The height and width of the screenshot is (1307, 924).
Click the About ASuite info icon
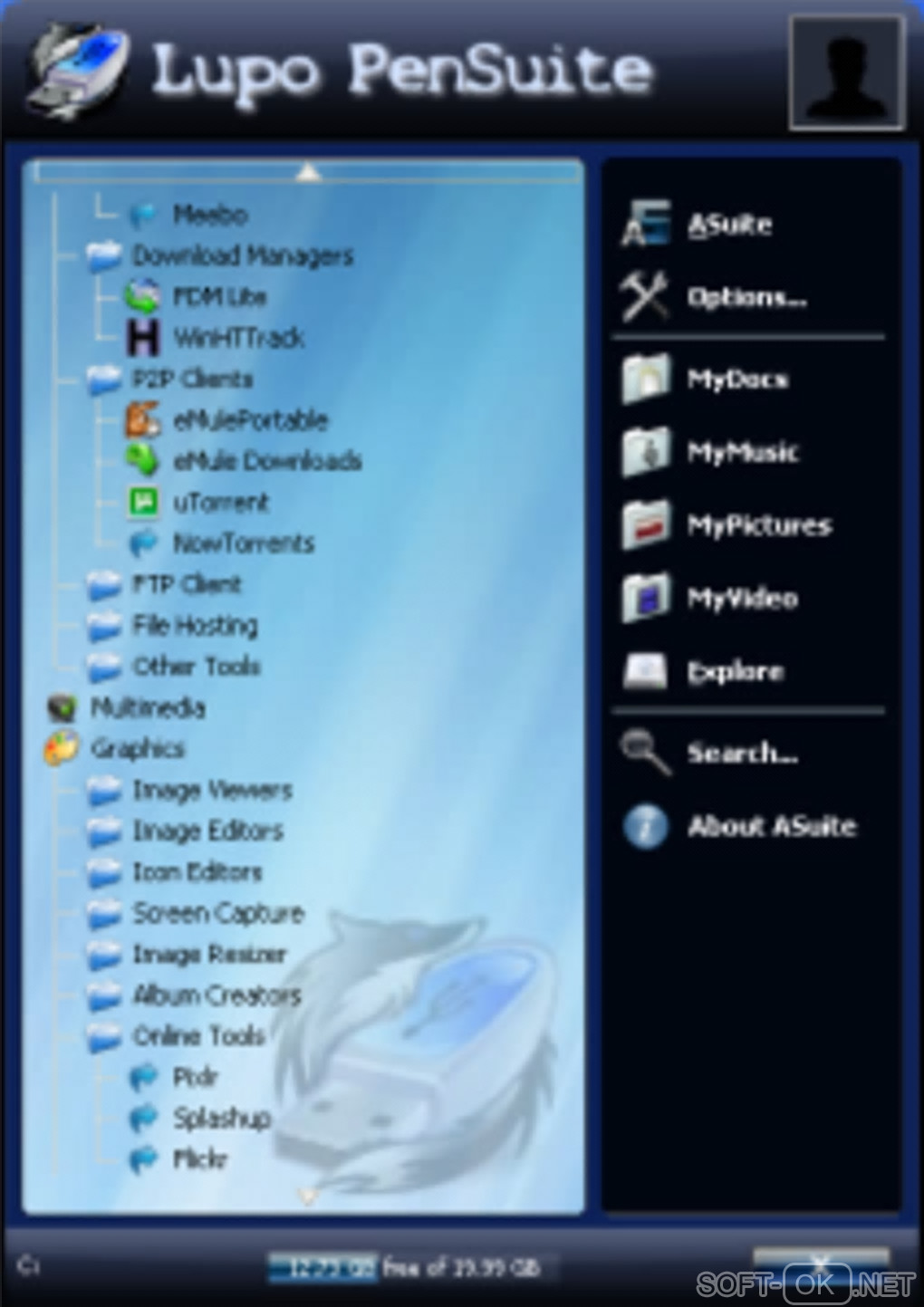(x=646, y=826)
